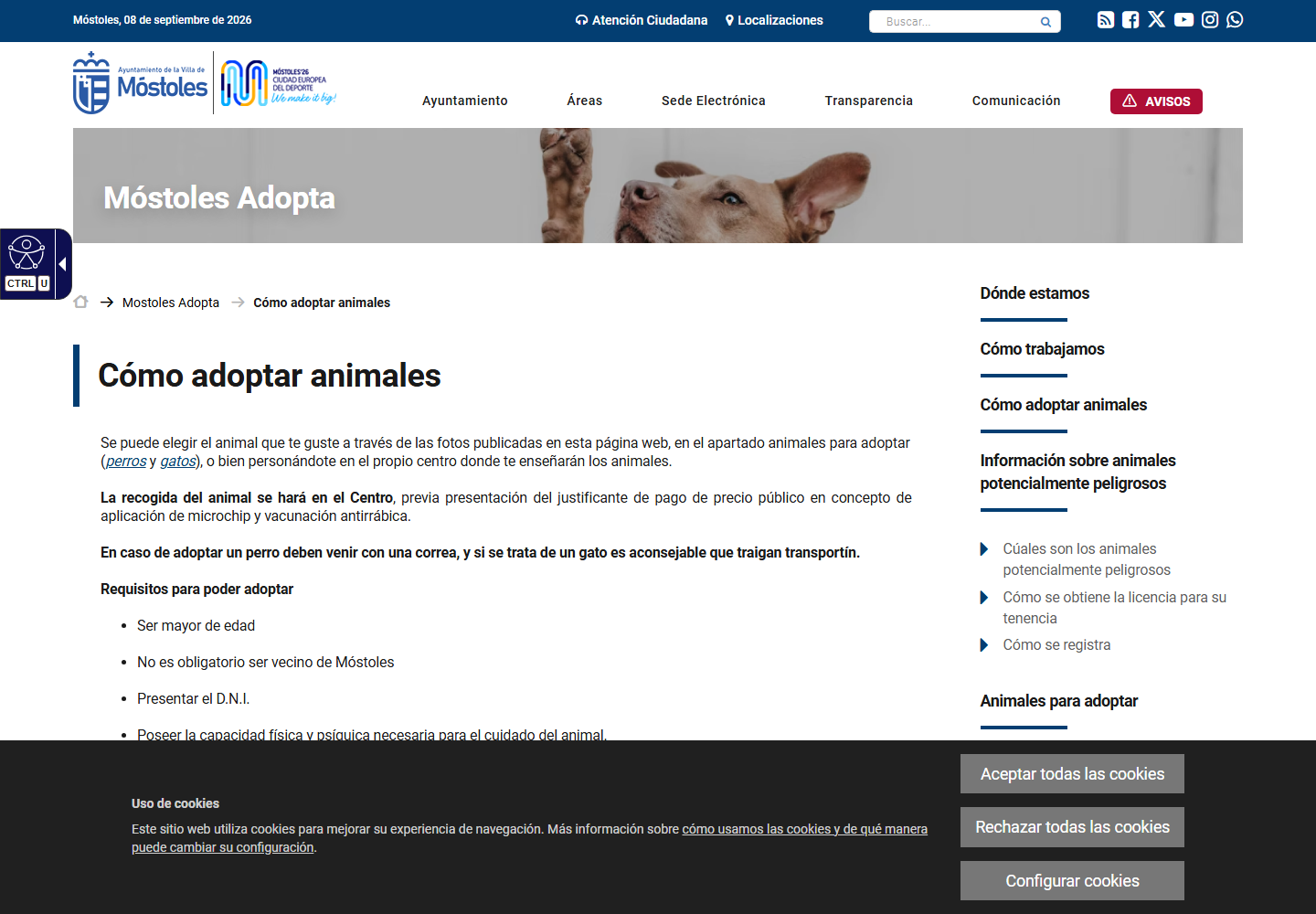Open the Facebook icon in top bar
The height and width of the screenshot is (914, 1316).
pyautogui.click(x=1130, y=20)
